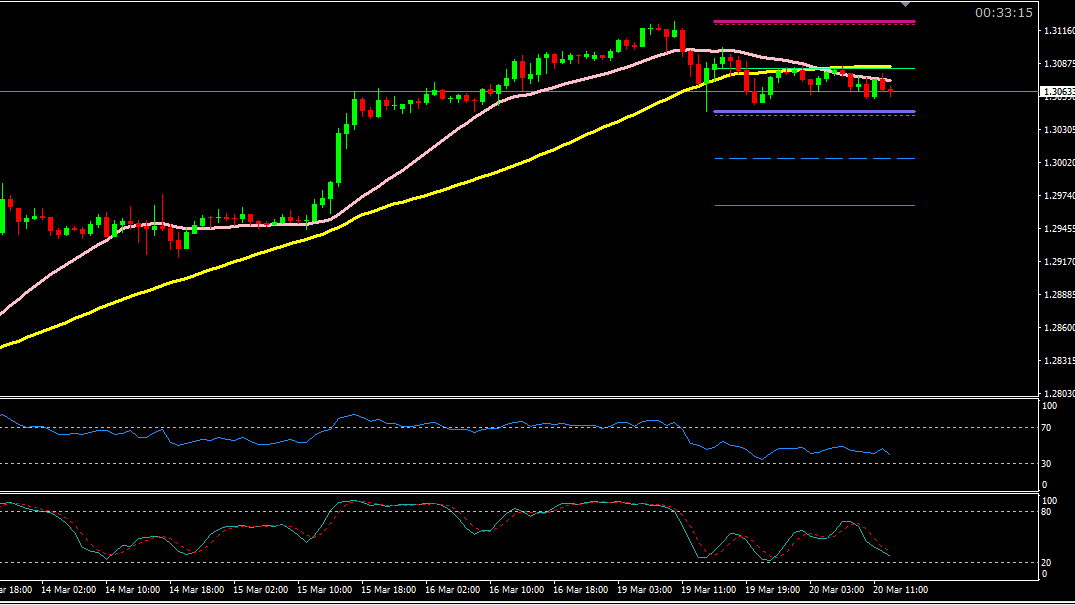Click the last red candlestick on the chart
Viewport: 1075px width, 605px height.
tap(891, 92)
